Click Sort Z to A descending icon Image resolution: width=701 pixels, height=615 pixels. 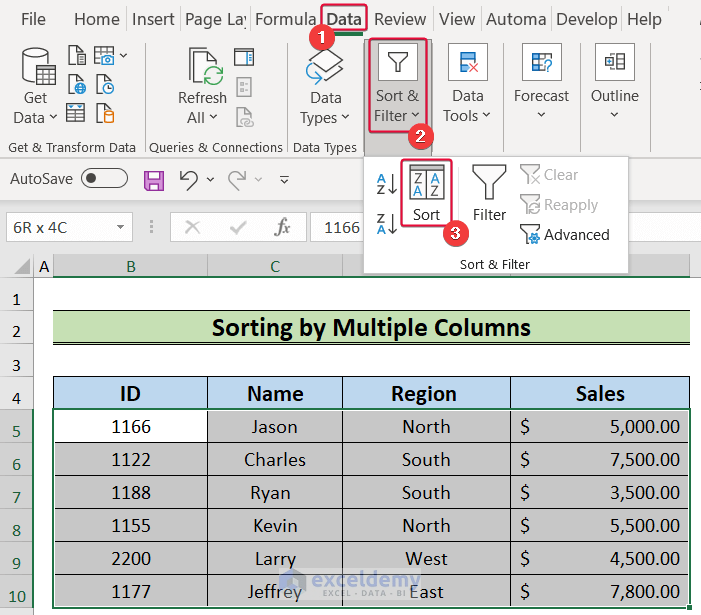point(386,222)
